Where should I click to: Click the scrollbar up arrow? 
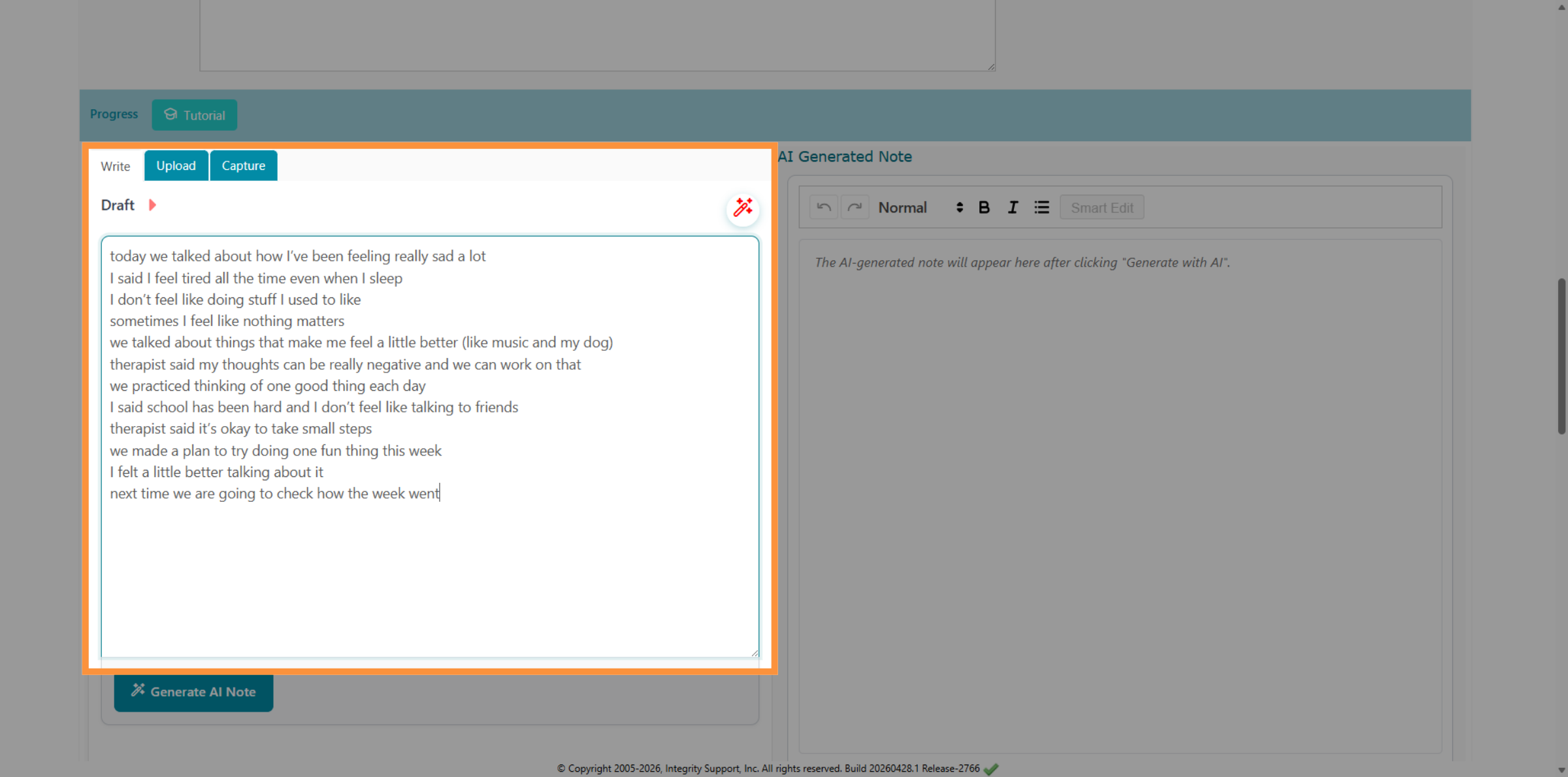(1561, 7)
